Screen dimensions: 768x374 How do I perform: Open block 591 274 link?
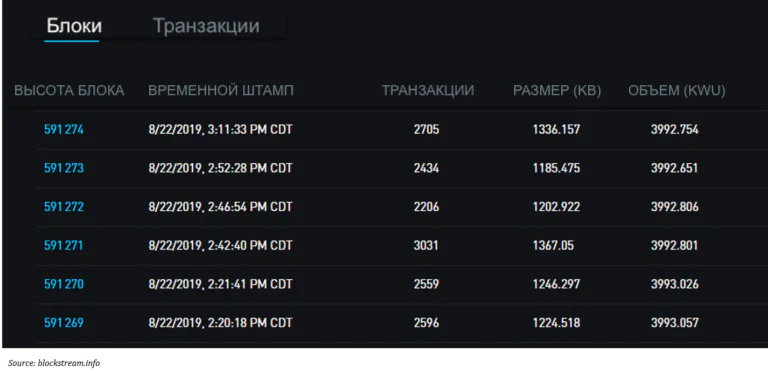64,130
